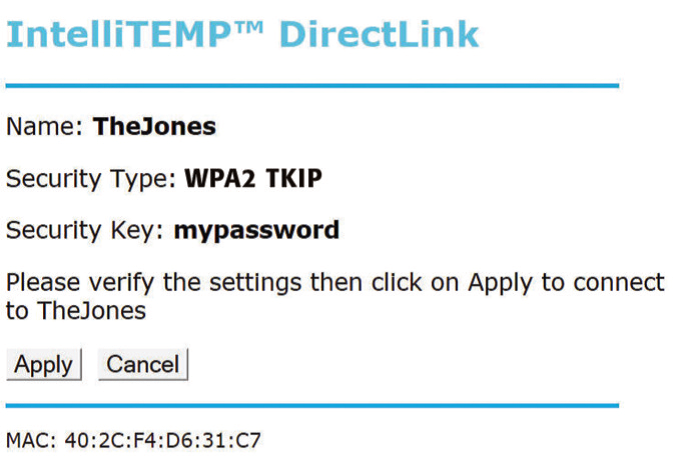688x474 pixels.
Task: Click the mypassword security key value
Action: (x=257, y=231)
